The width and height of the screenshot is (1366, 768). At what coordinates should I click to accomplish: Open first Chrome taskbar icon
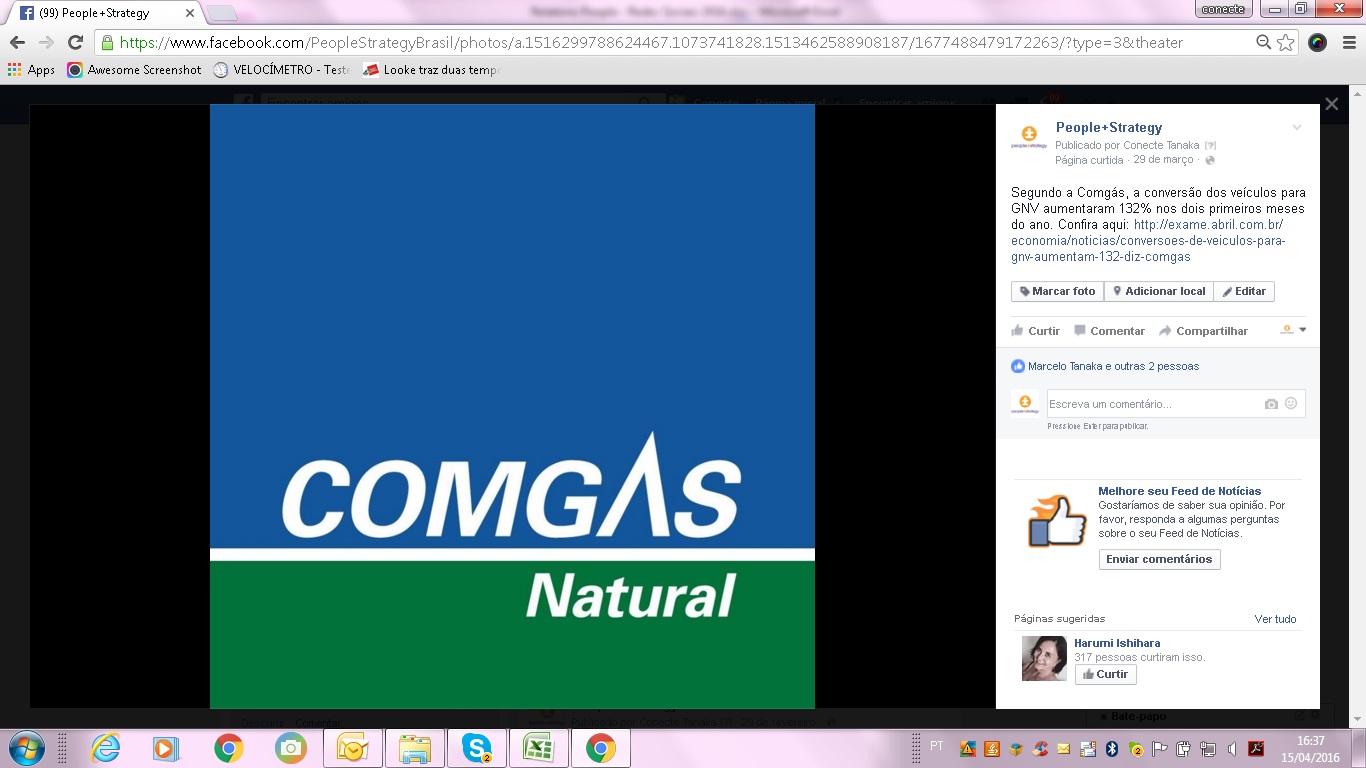click(228, 748)
